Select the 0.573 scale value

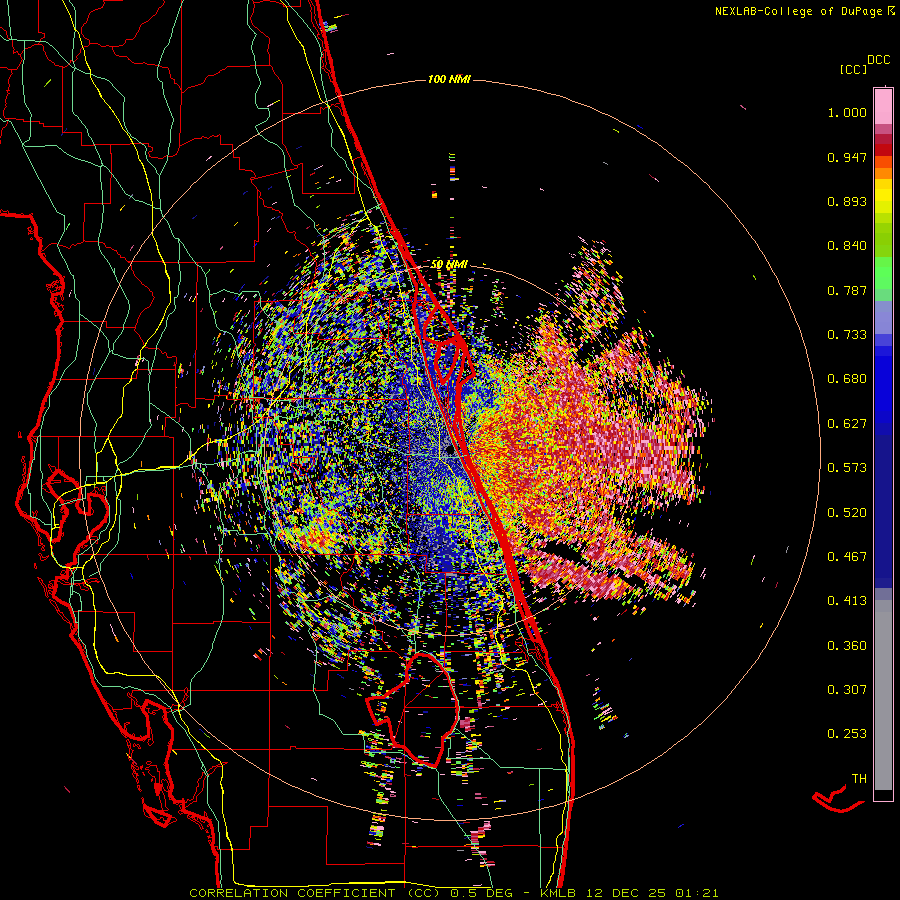(847, 468)
